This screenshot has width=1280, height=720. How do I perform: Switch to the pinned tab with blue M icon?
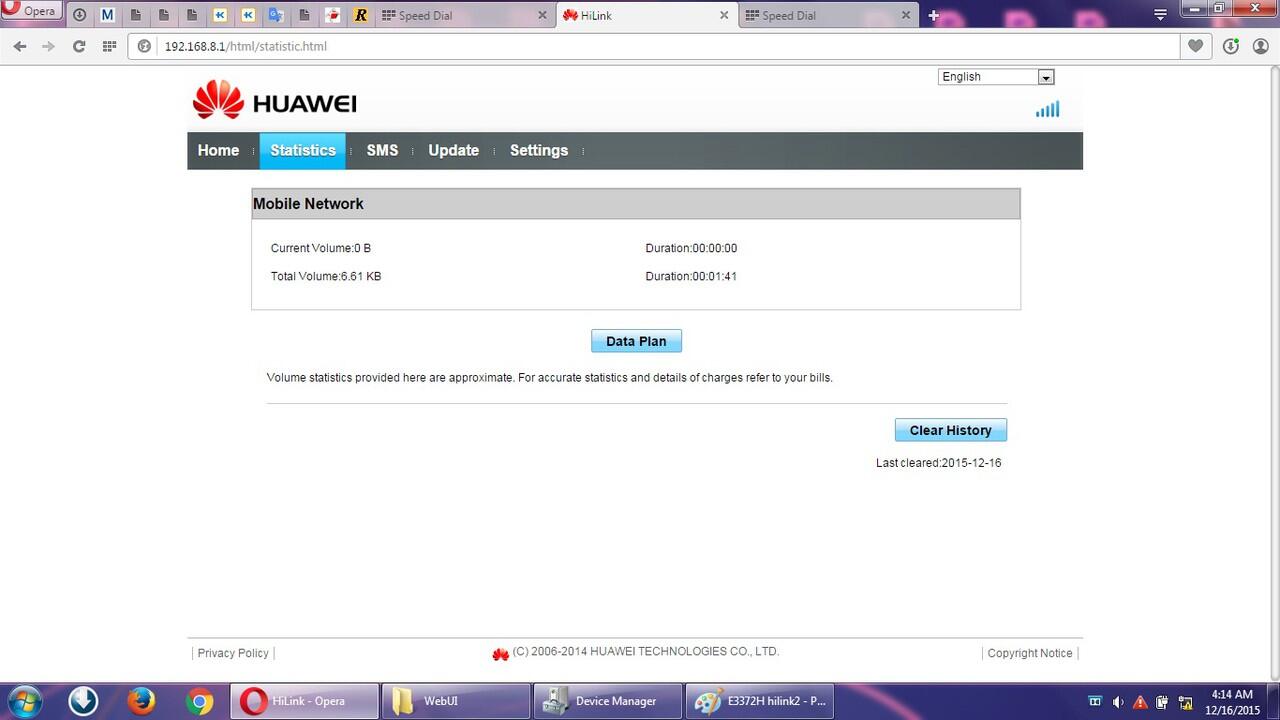click(108, 15)
